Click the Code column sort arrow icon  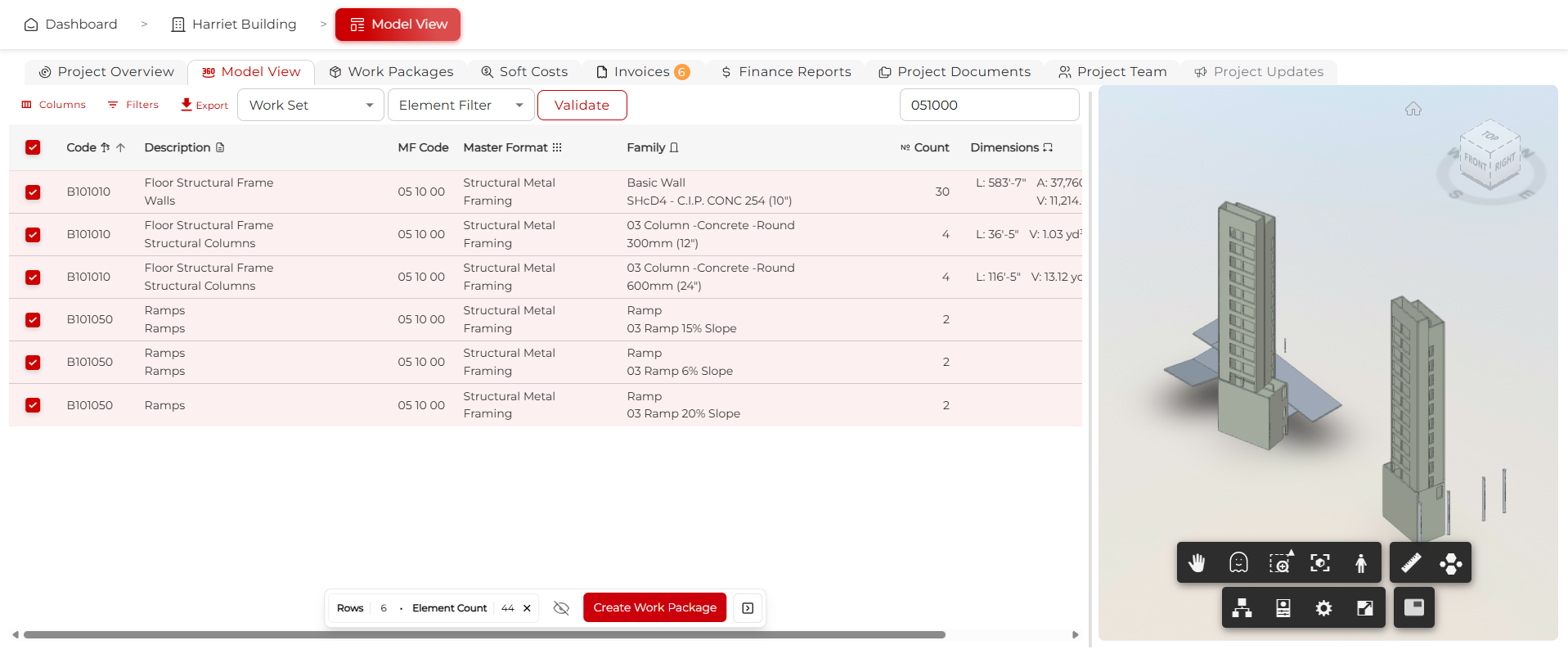coord(120,147)
